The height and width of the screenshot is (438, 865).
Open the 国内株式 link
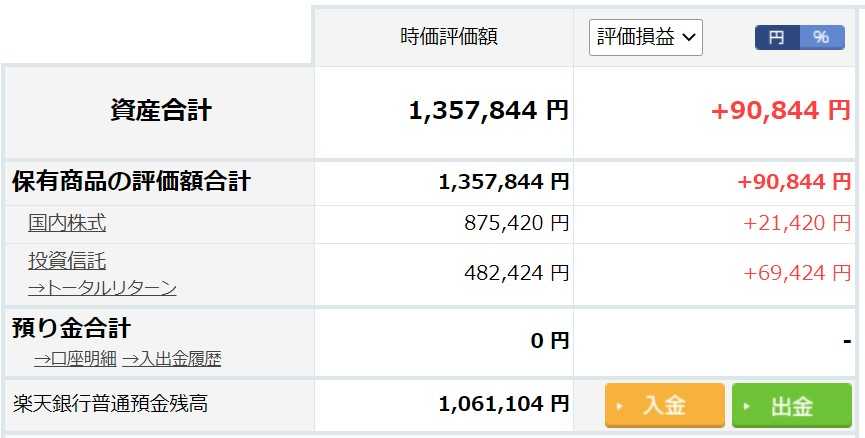coord(67,223)
